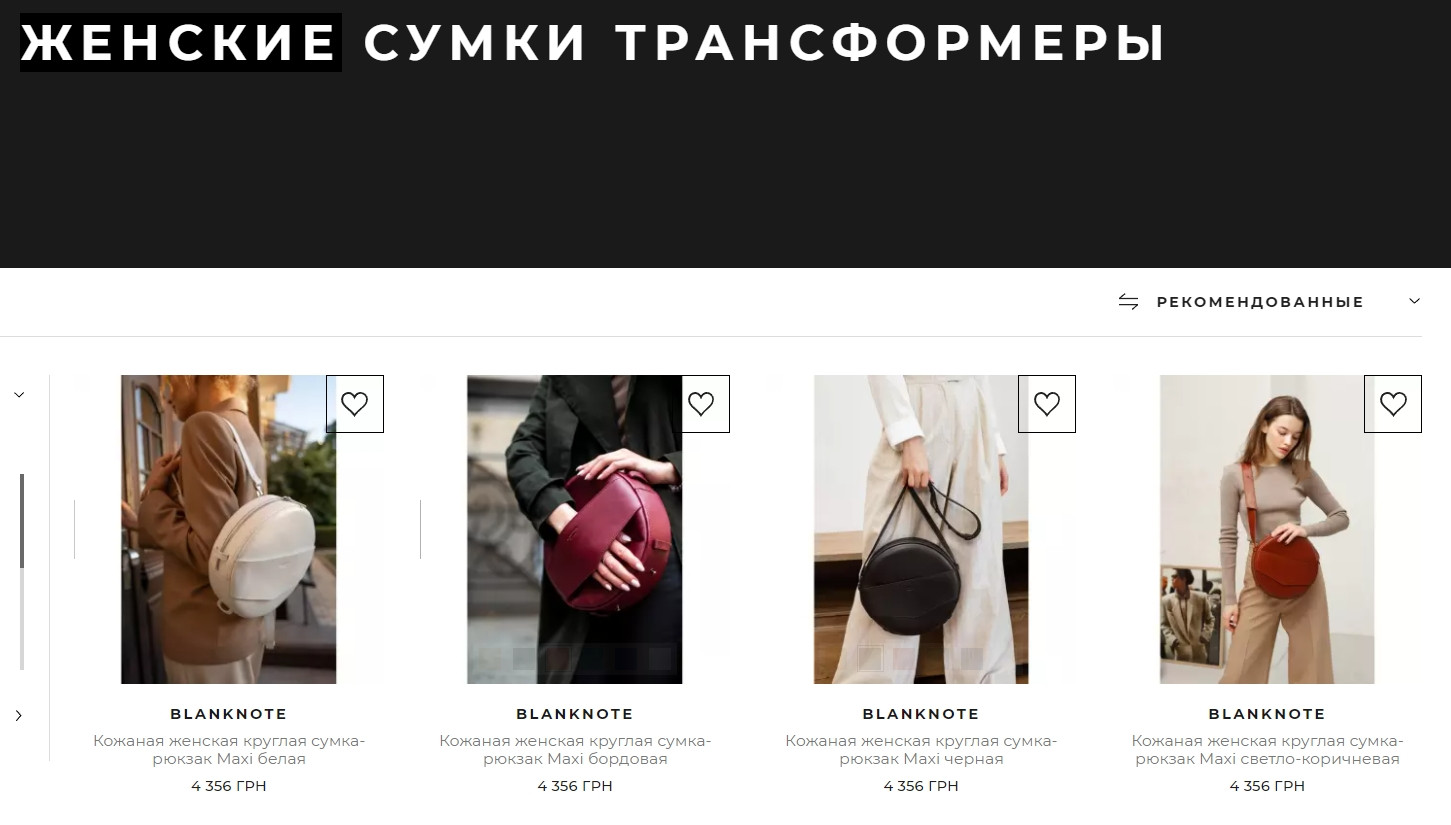Screen dimensions: 1451x825
Task: Toggle favorite heart on the black Maxi bag
Action: click(1047, 404)
